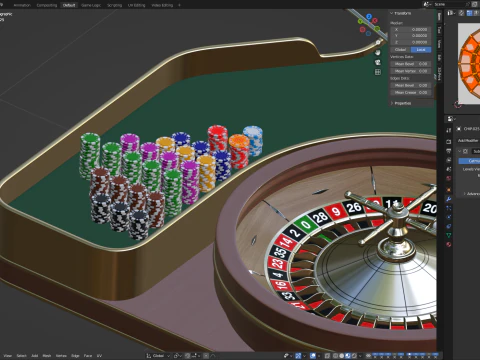Toggle modifier display icon beside Subdivision name
This screenshot has height=360, width=480.
coord(465,151)
